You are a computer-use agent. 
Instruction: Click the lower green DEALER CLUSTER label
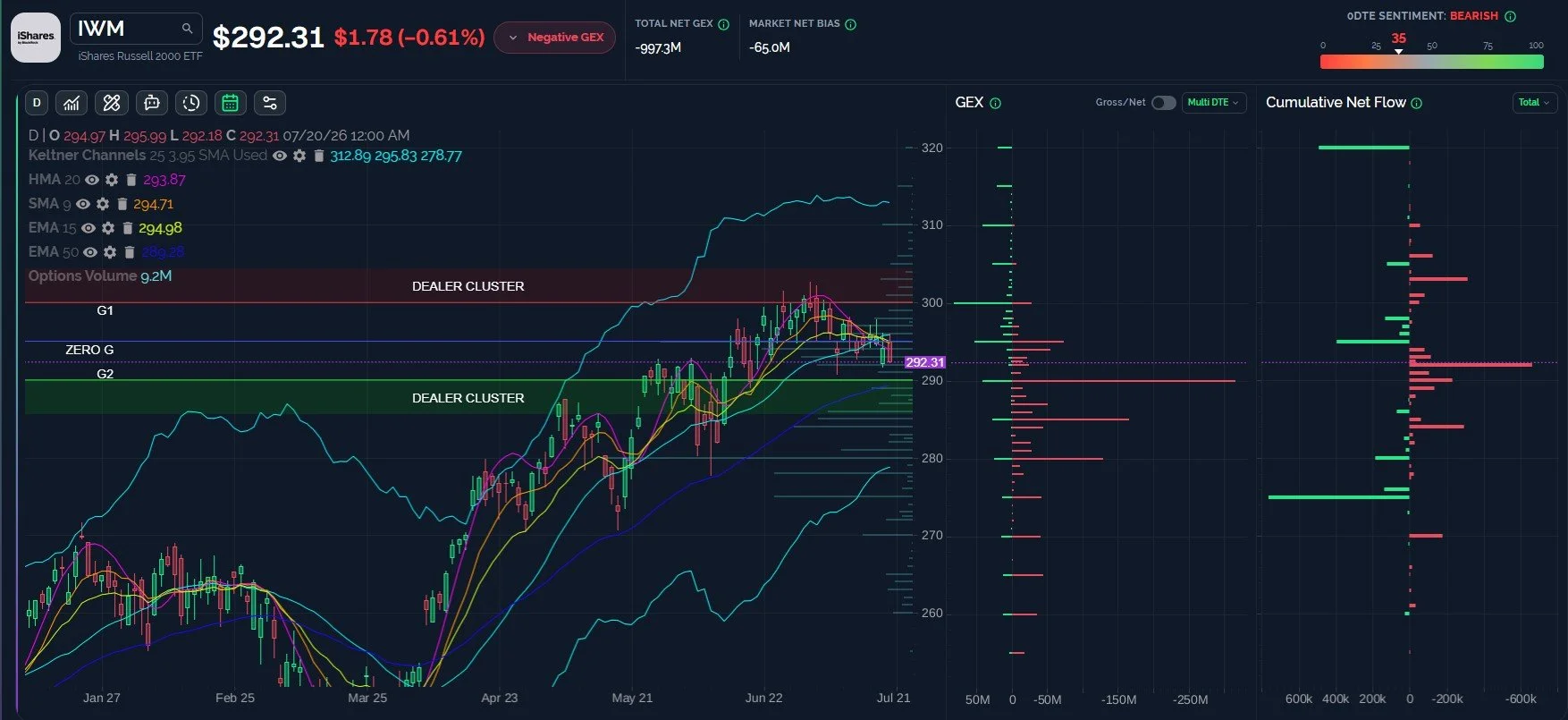(x=468, y=398)
